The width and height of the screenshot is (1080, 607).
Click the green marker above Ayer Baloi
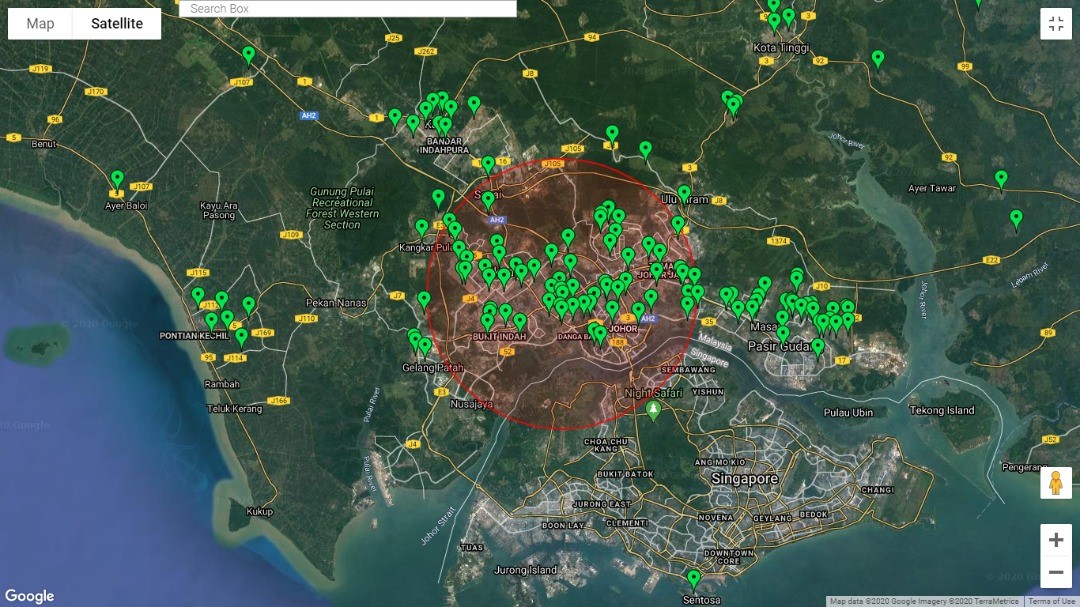pyautogui.click(x=117, y=179)
